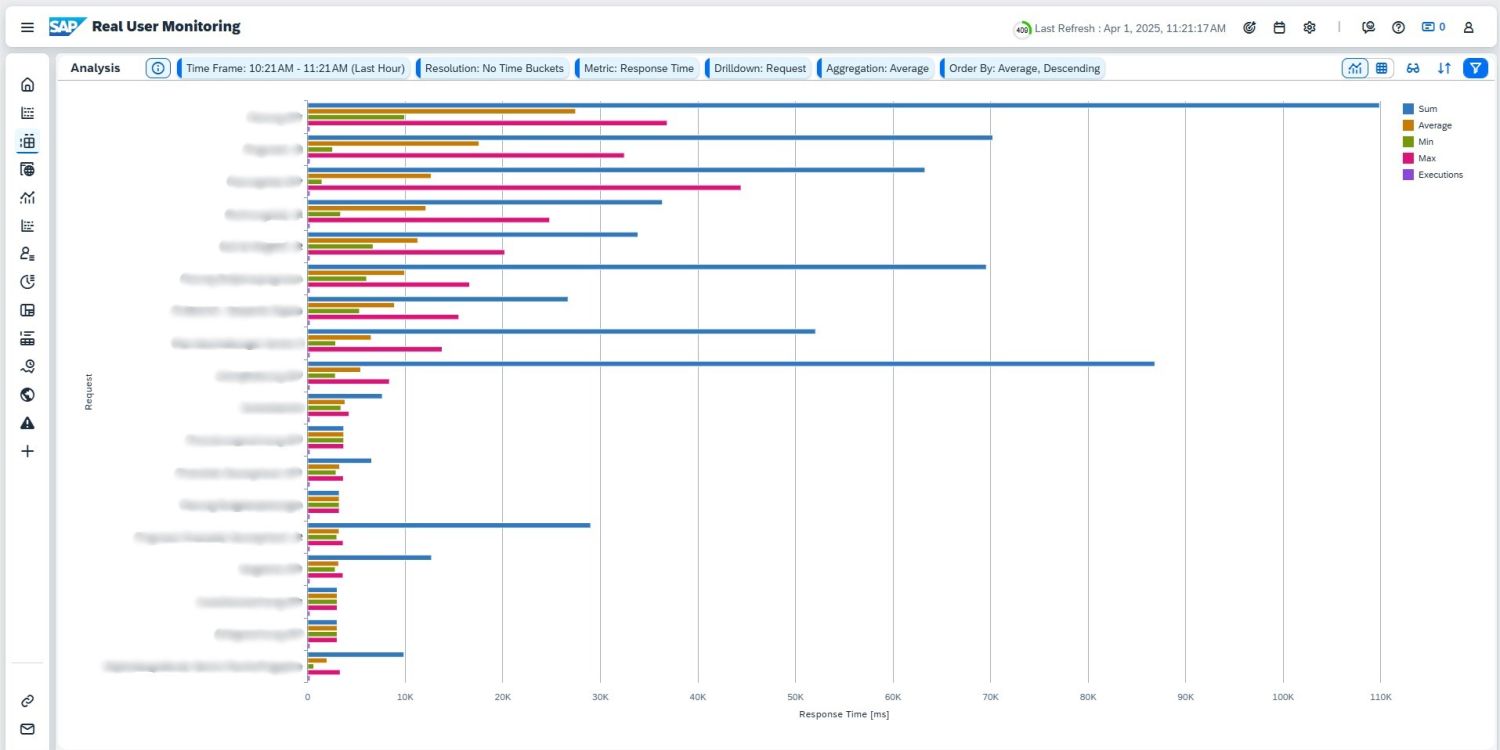
Task: Click the Metric: Response Time chip
Action: [636, 68]
